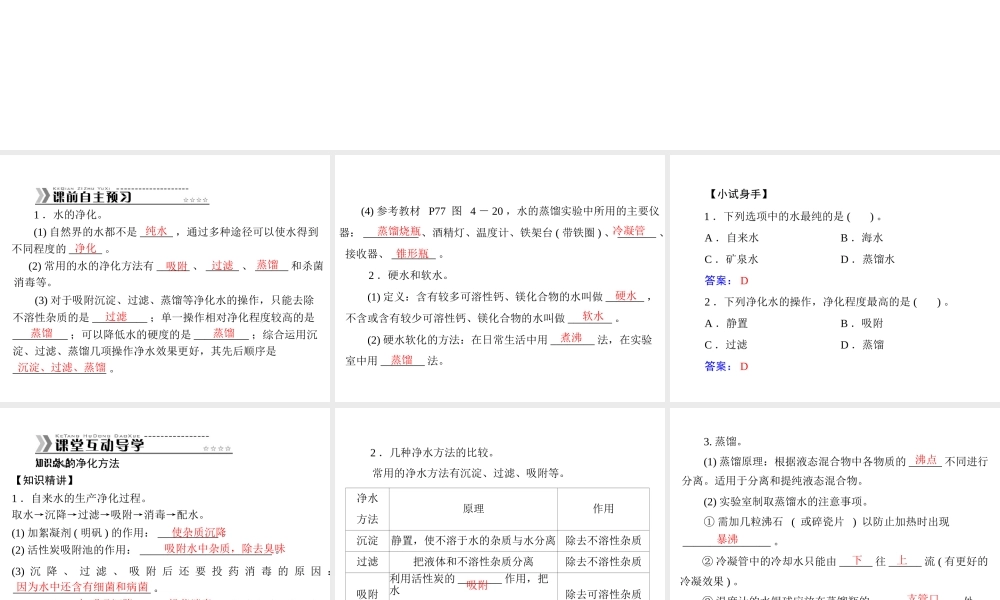Select the slide with 几种净水方法的比较 table

tap(500, 504)
